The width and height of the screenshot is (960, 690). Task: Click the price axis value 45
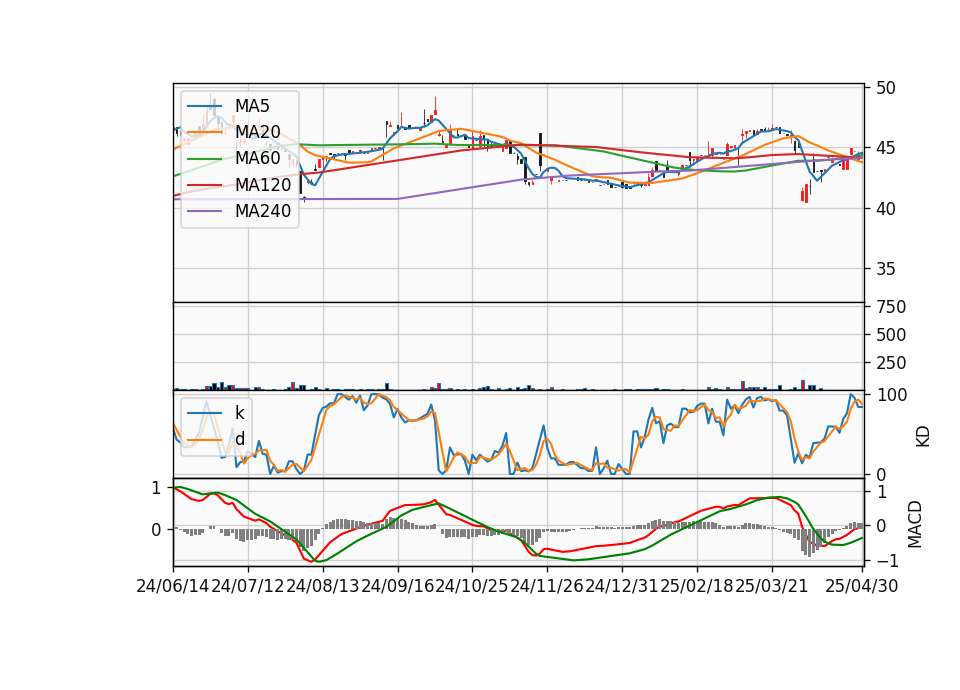pos(885,148)
